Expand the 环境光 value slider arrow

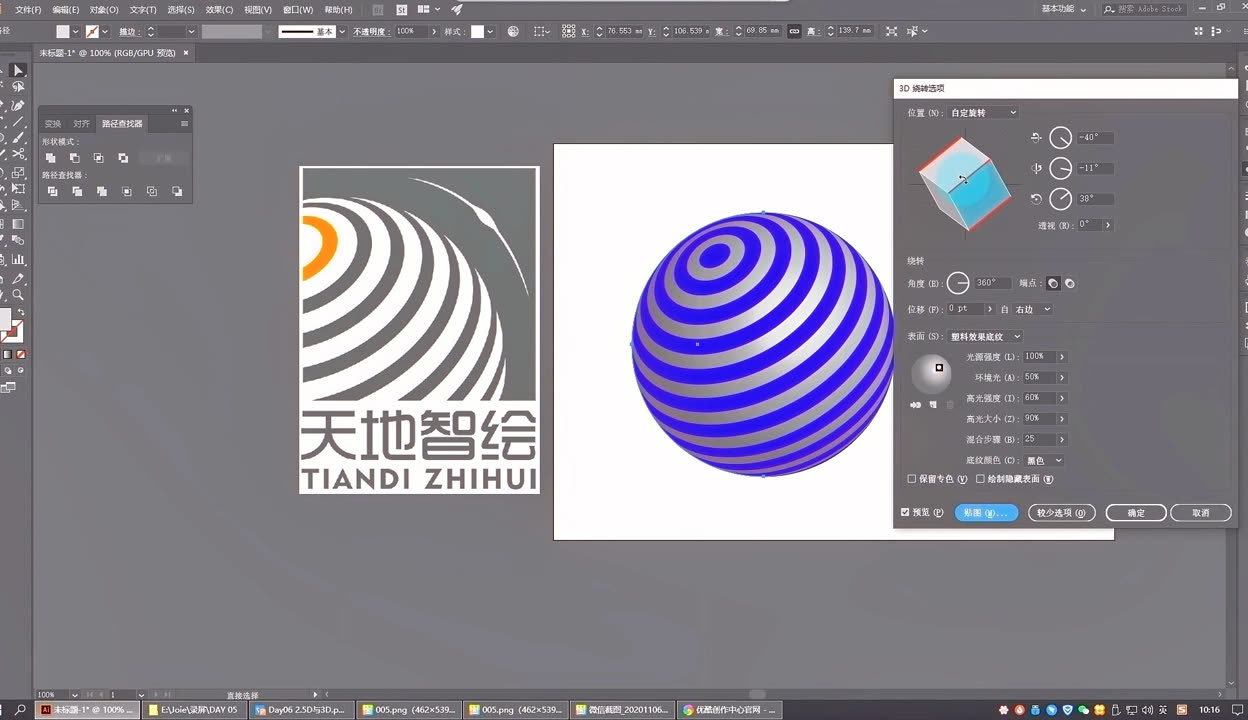click(x=1061, y=378)
